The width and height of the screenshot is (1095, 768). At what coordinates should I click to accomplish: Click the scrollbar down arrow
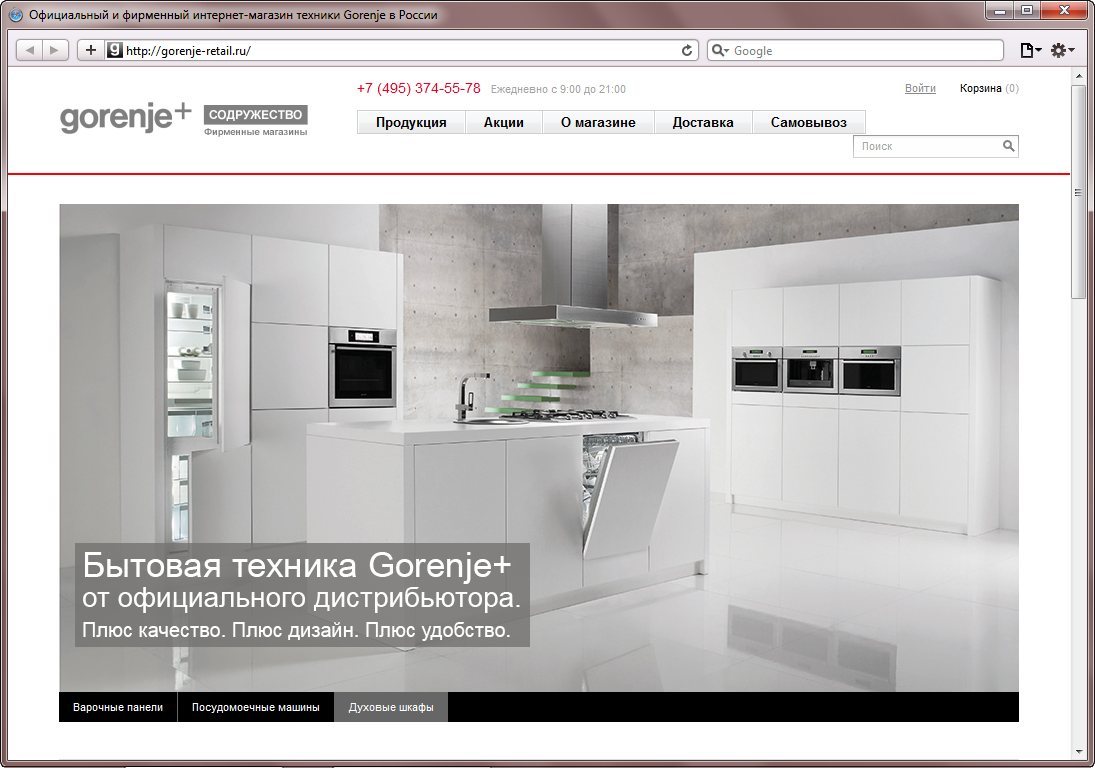(1079, 752)
